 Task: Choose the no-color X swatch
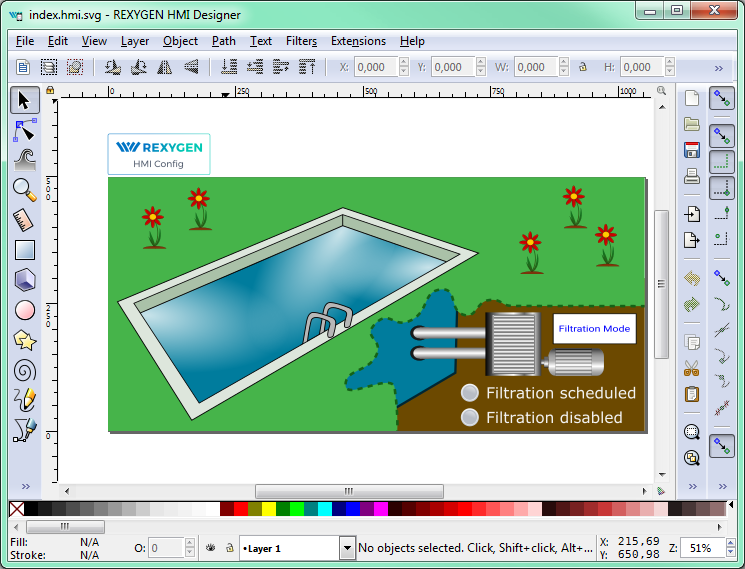click(x=17, y=509)
